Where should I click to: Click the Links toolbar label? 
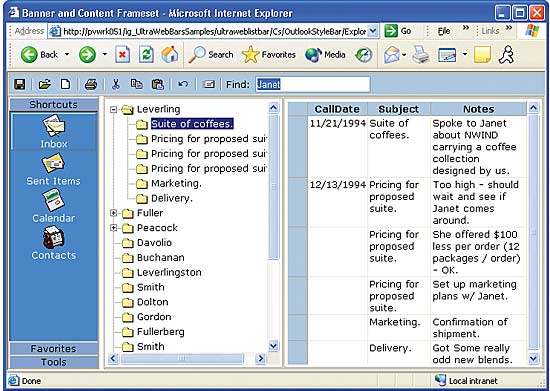pos(490,31)
